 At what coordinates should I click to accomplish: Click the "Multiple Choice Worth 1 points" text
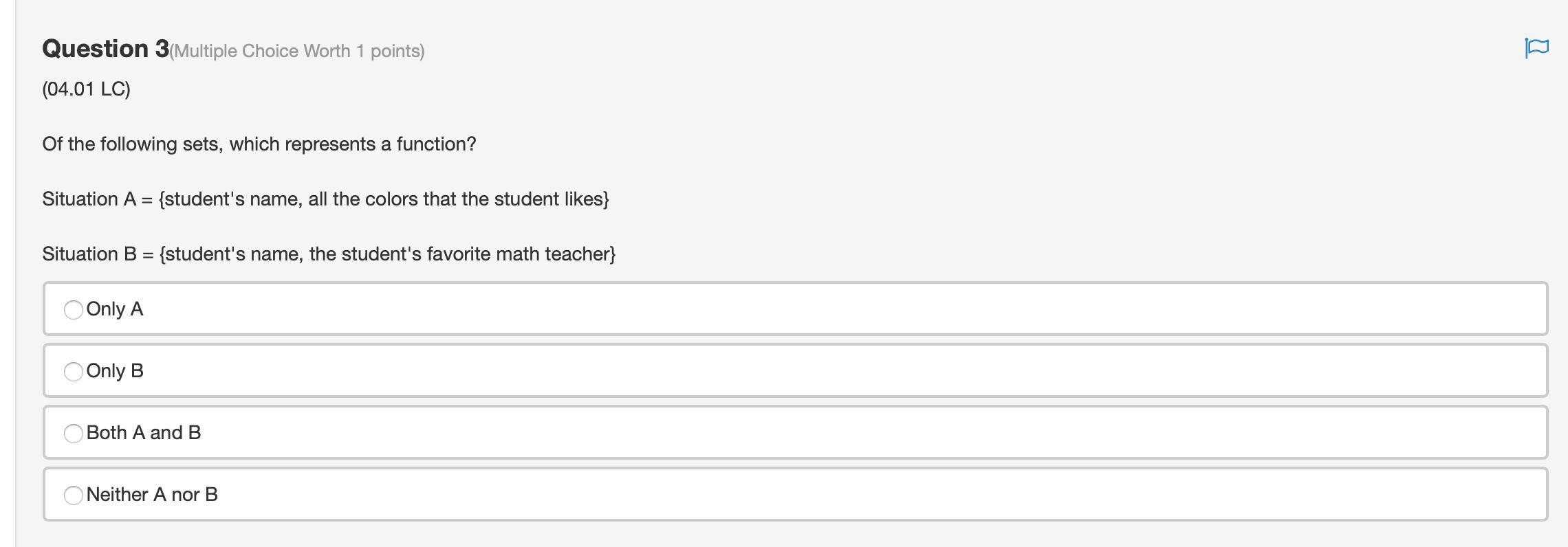click(x=297, y=52)
